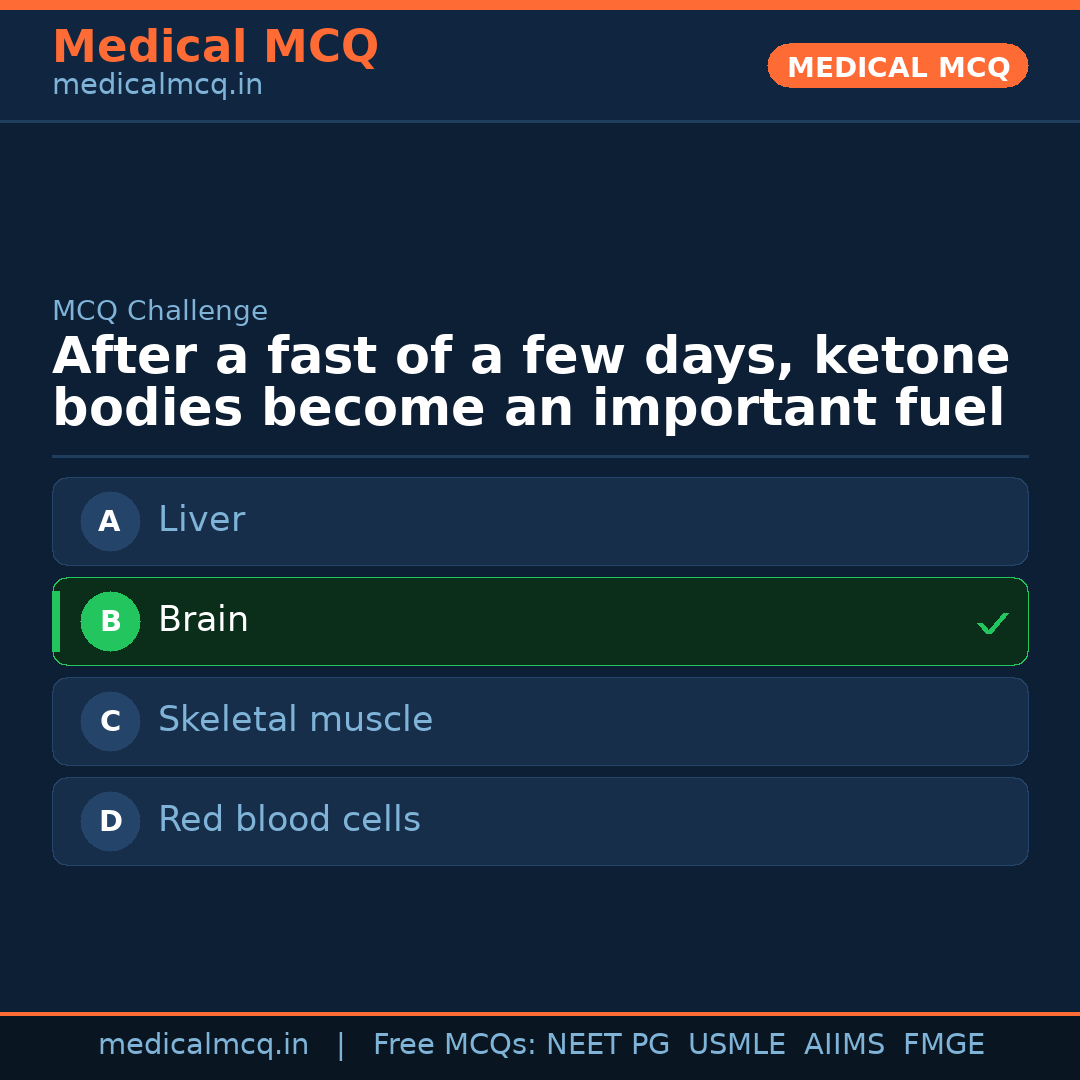Choose the Skeletal muscle answer

[540, 721]
